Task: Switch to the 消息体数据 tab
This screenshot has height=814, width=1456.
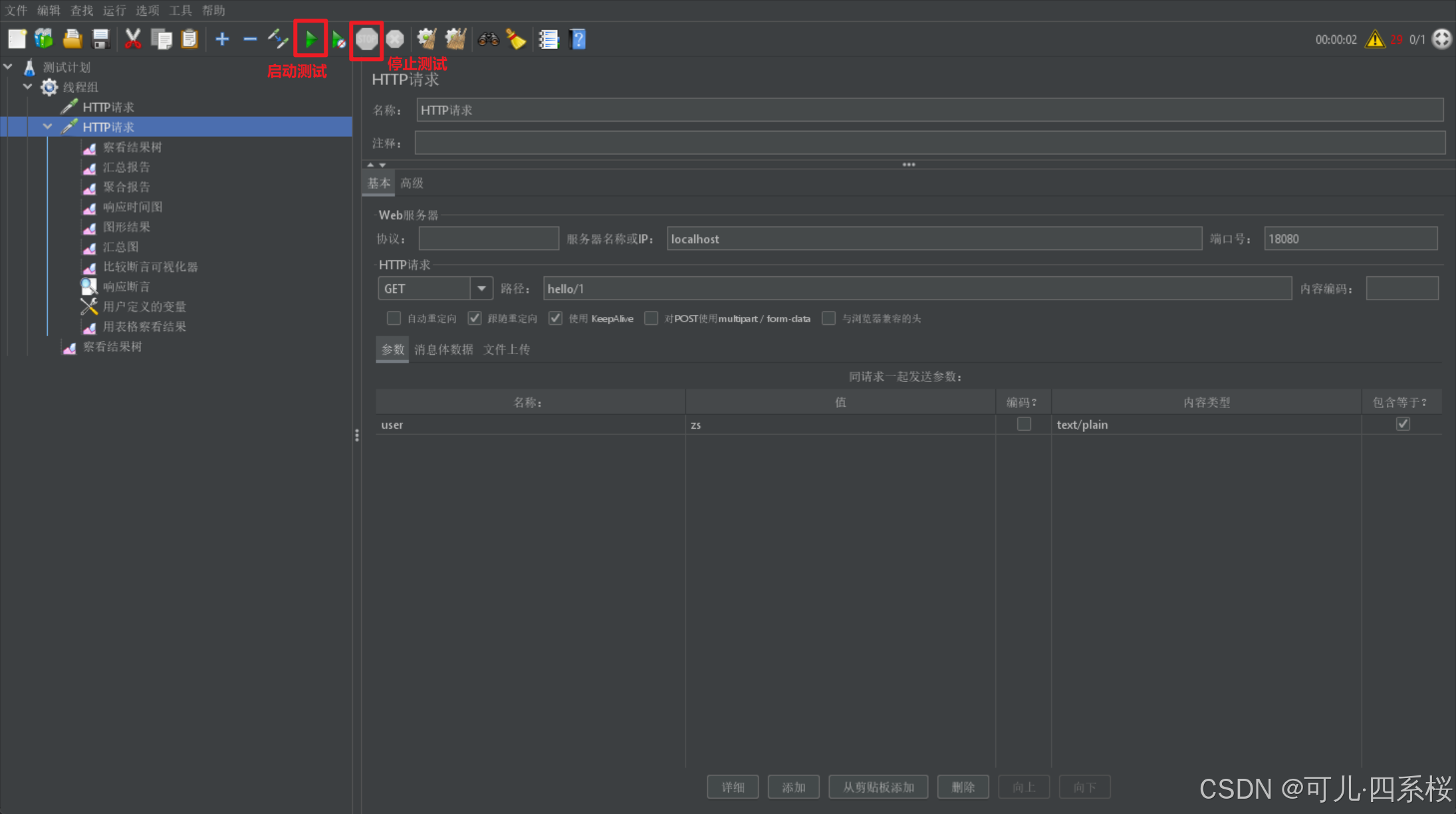Action: (x=443, y=350)
